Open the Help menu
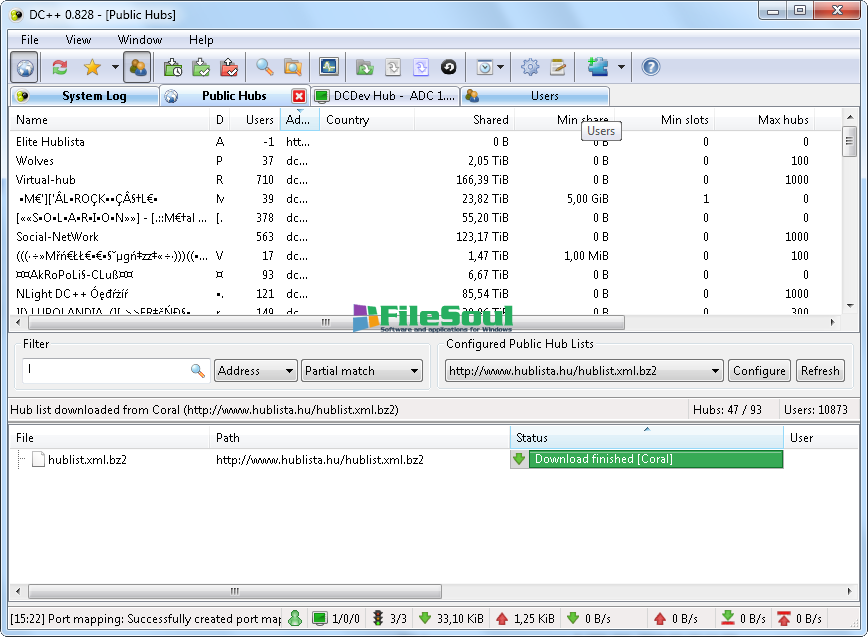The width and height of the screenshot is (868, 637). click(x=201, y=40)
